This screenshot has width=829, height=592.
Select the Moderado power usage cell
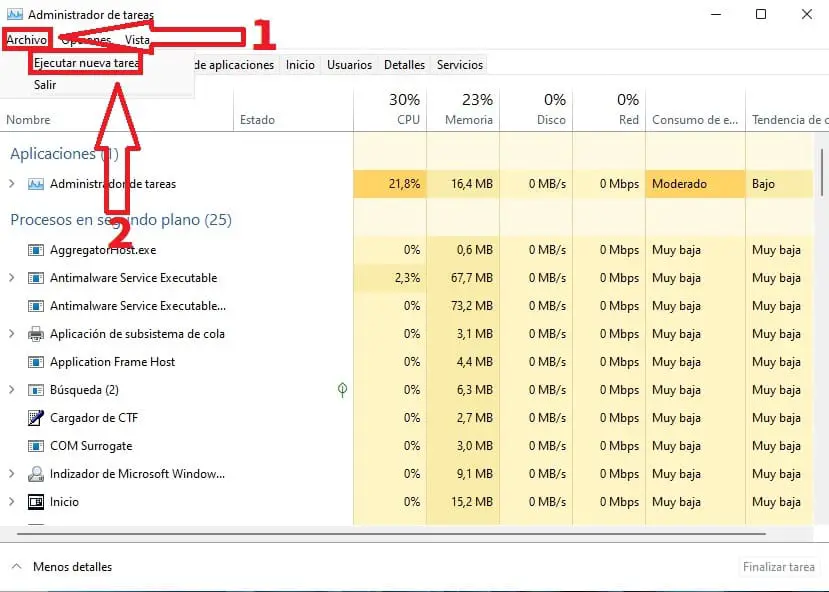[695, 184]
